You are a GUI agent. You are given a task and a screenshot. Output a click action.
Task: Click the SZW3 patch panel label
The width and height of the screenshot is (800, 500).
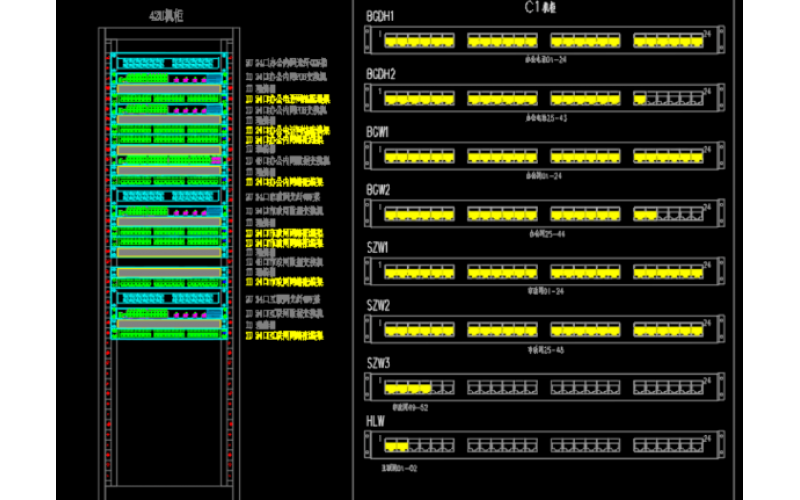click(x=378, y=363)
